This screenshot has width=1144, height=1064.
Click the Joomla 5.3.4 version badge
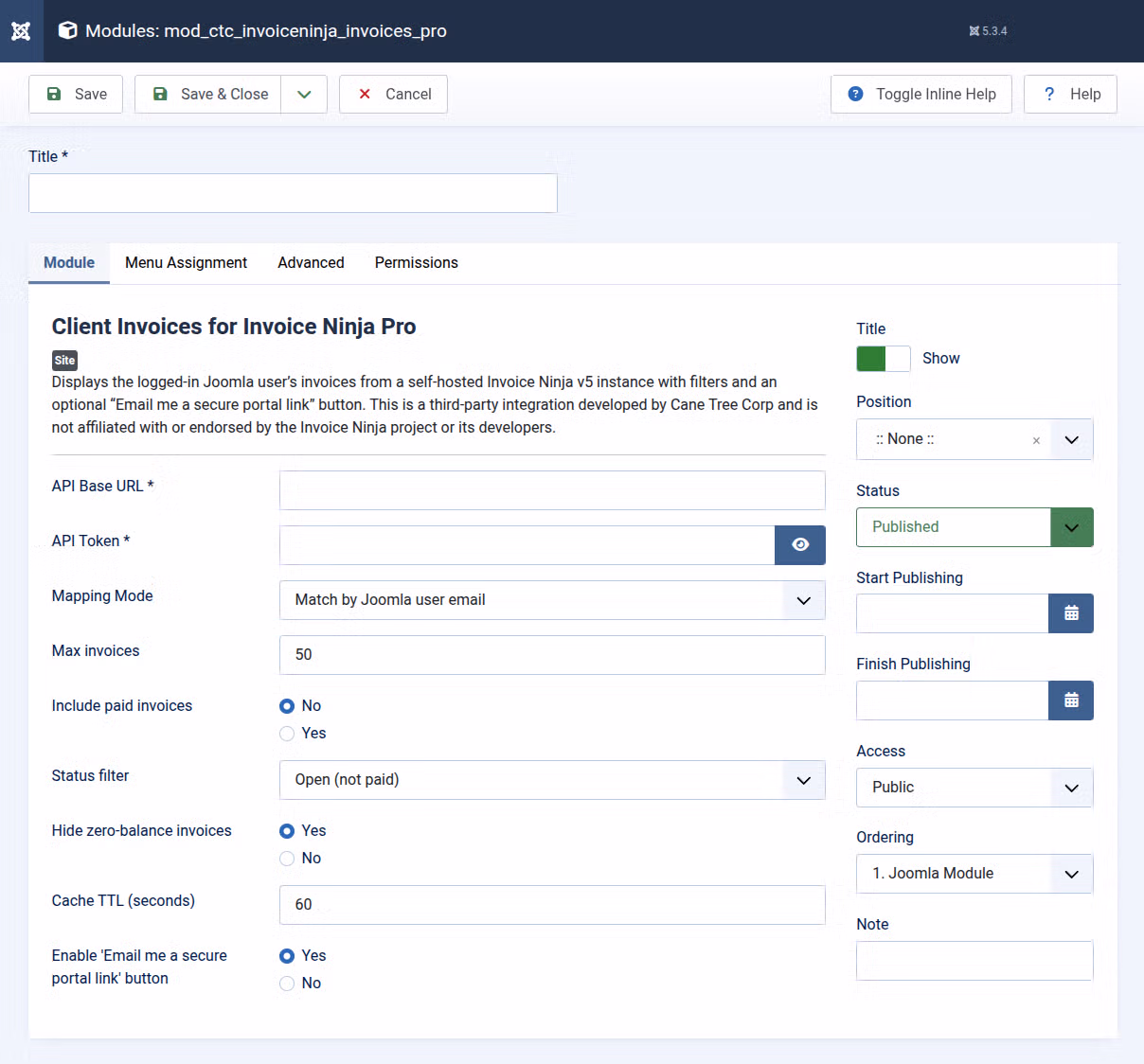[988, 31]
